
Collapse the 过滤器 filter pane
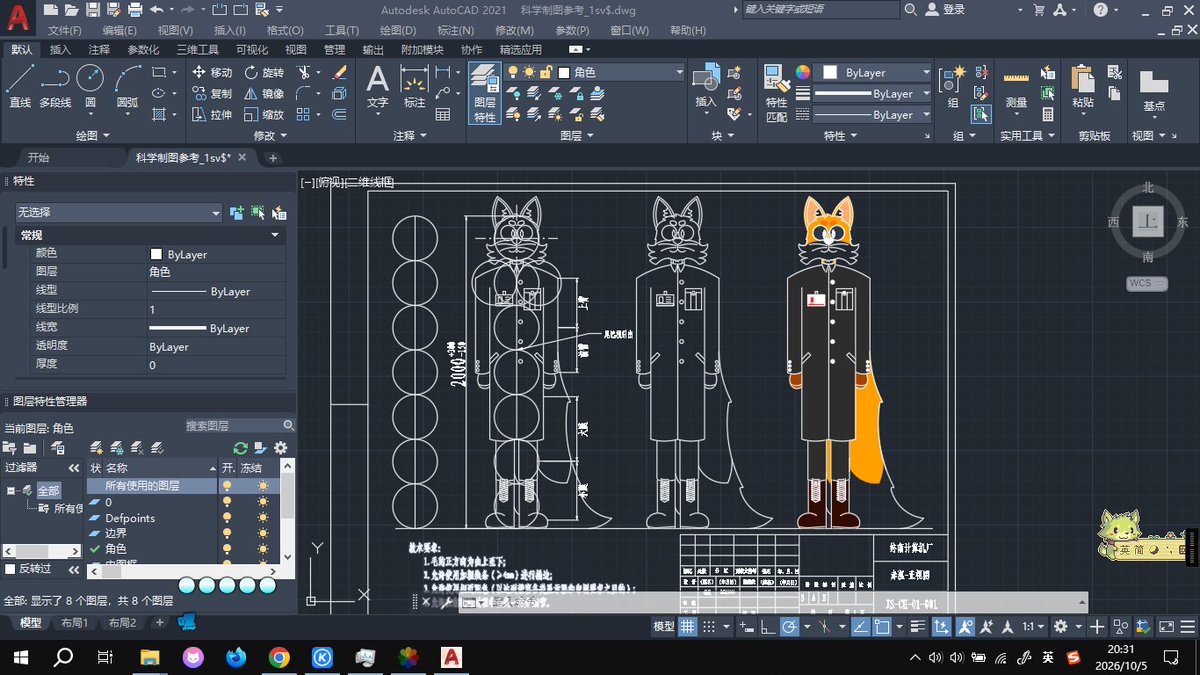(73, 468)
